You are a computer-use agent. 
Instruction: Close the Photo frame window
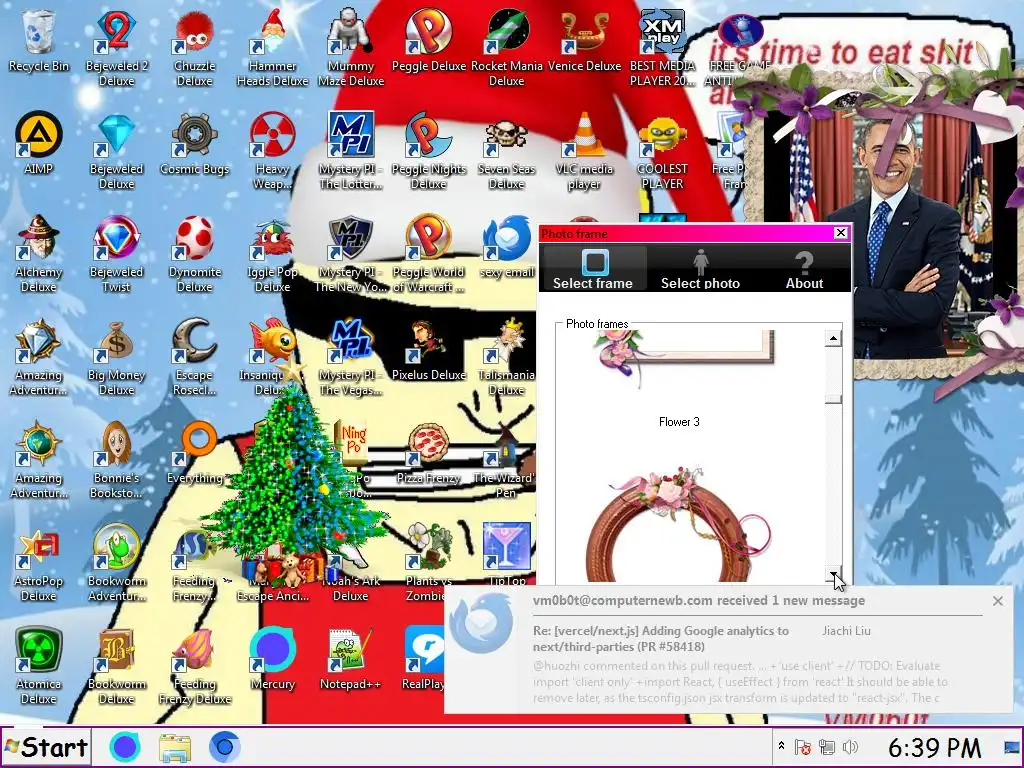pos(841,233)
